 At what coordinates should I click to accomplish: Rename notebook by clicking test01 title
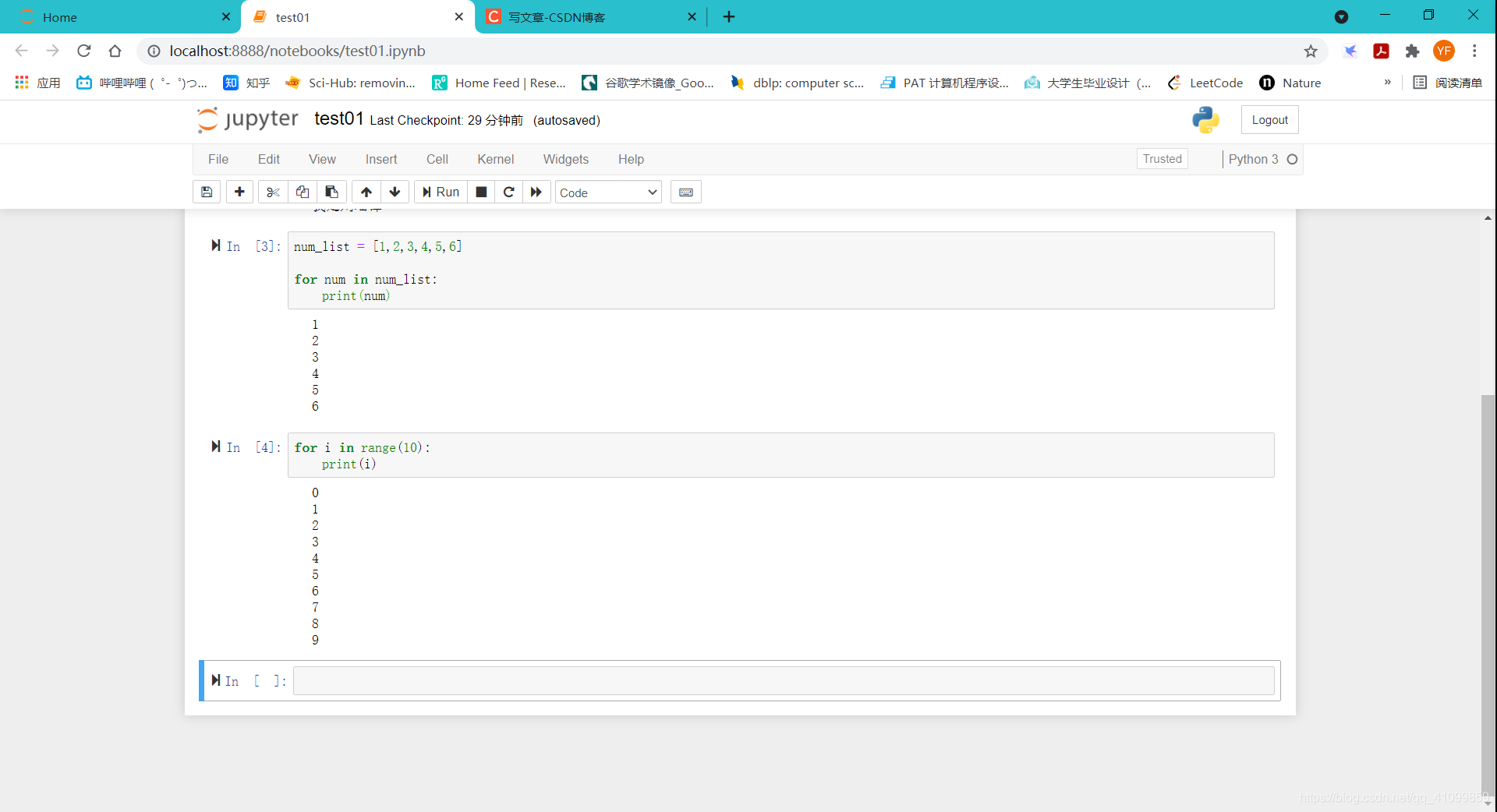click(339, 118)
